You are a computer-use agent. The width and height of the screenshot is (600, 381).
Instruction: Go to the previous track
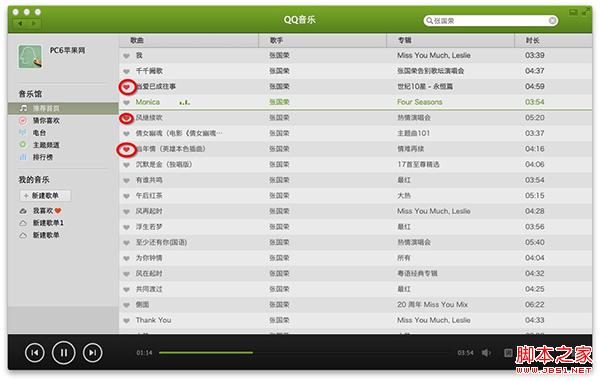click(34, 352)
